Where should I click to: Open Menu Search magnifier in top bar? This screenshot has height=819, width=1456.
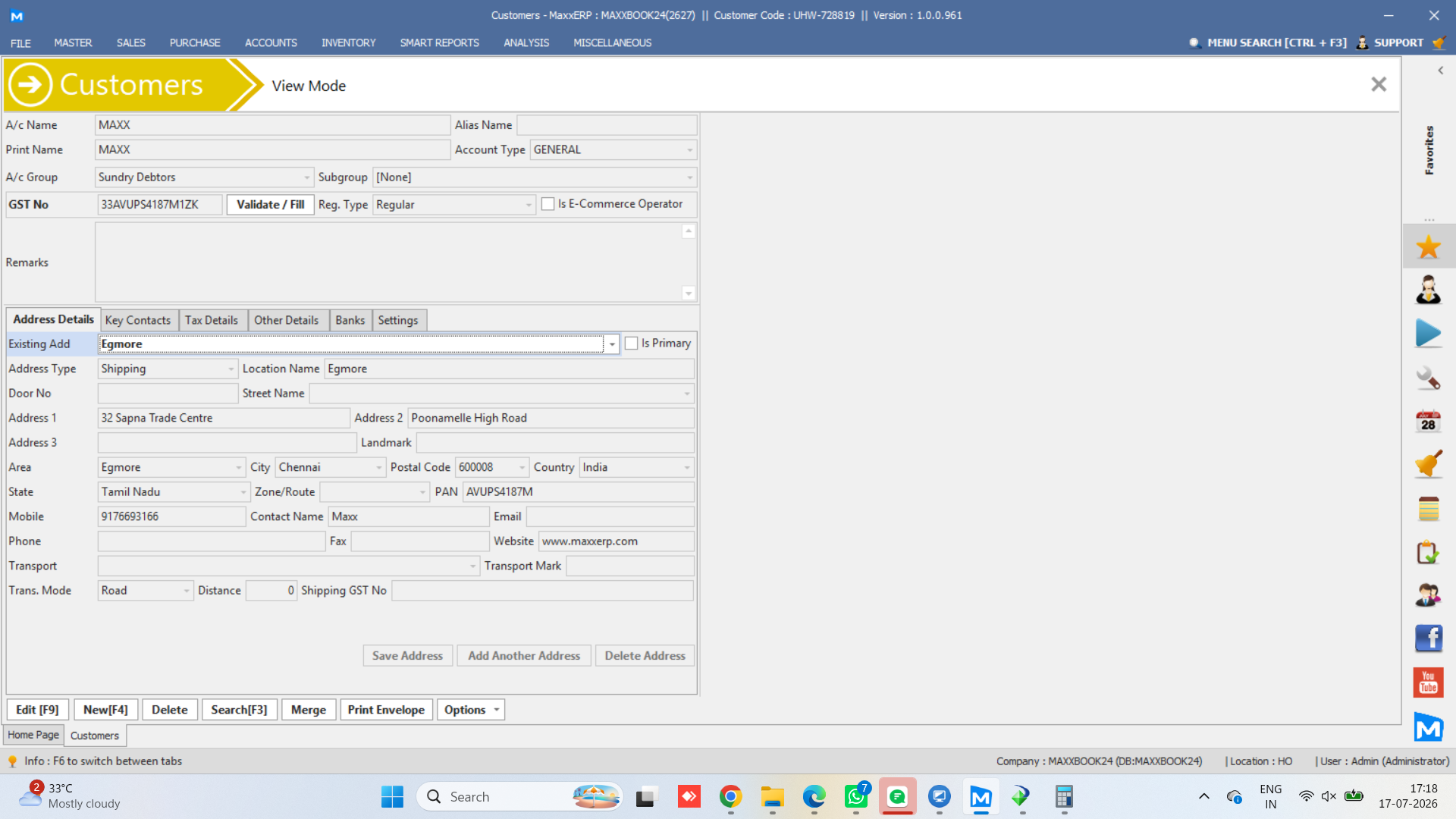click(x=1194, y=42)
